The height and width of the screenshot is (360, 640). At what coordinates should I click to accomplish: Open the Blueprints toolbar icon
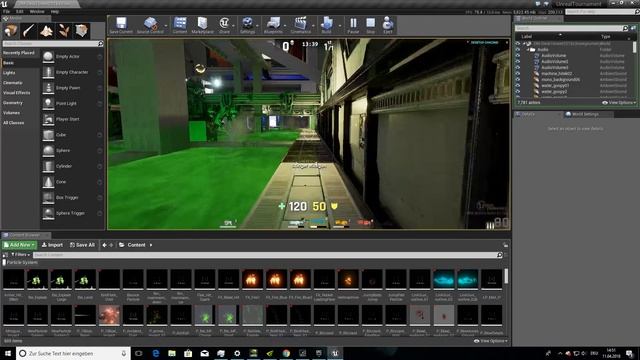click(x=273, y=24)
